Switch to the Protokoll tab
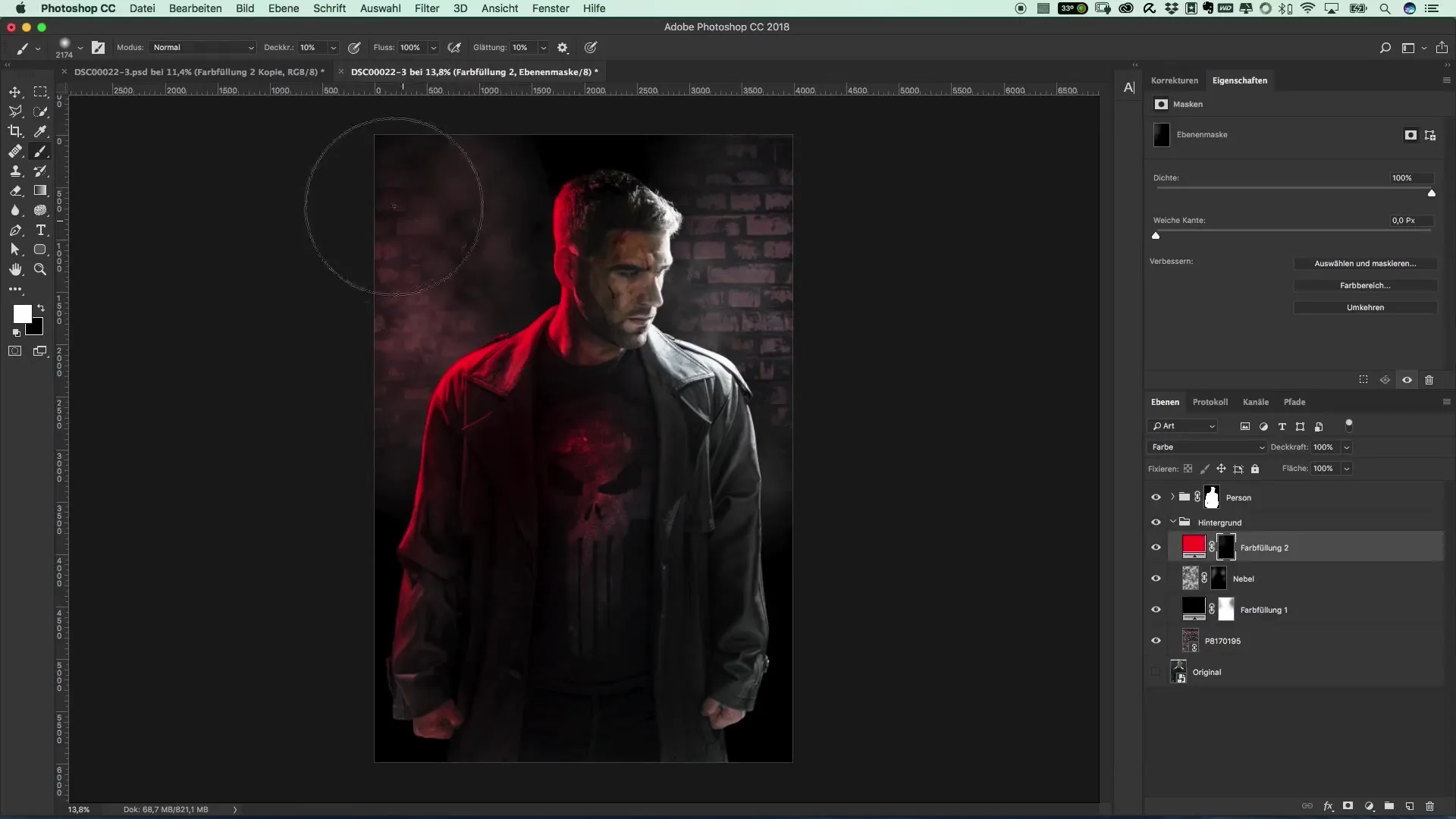Screen dimensions: 1456x819 pyautogui.click(x=1210, y=402)
